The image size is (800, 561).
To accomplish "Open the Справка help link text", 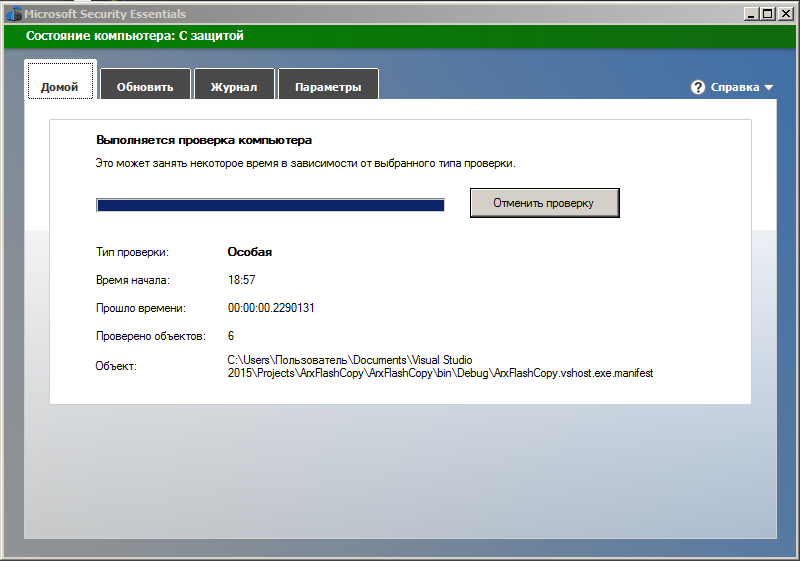I will (x=734, y=87).
